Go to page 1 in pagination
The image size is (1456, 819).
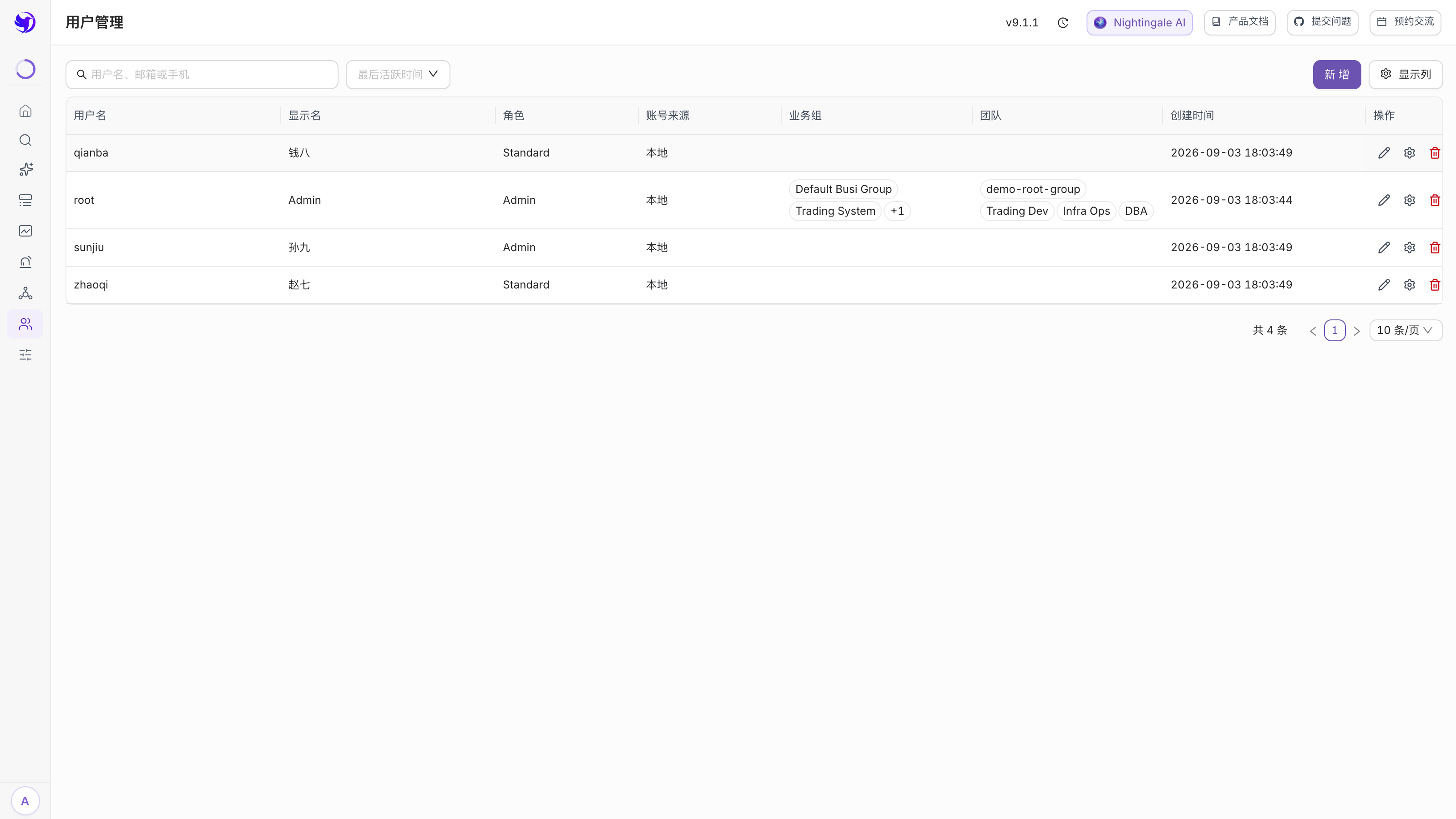1335,330
